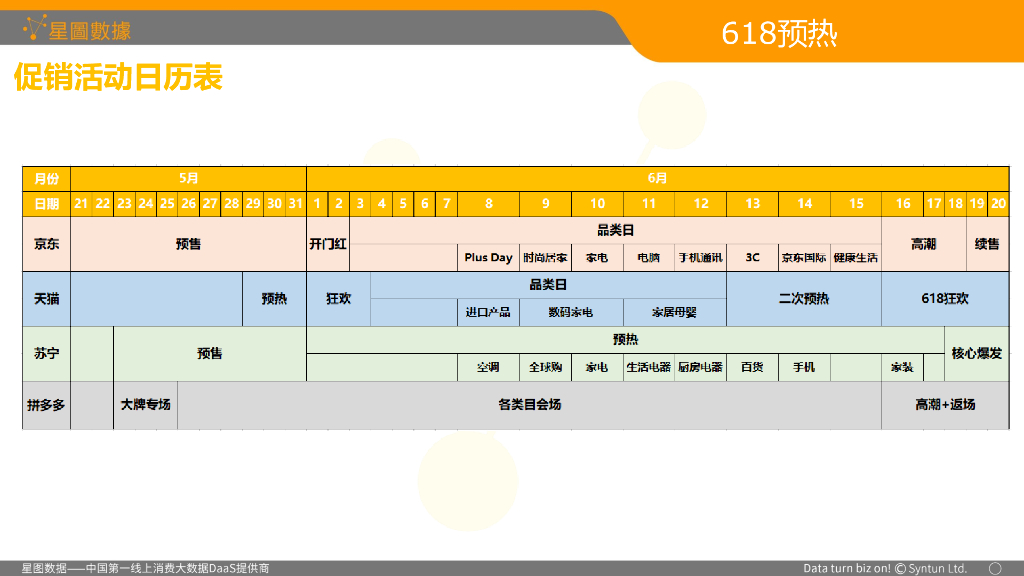1024x576 pixels.
Task: Click the 二次预热 cell
Action: (x=803, y=298)
